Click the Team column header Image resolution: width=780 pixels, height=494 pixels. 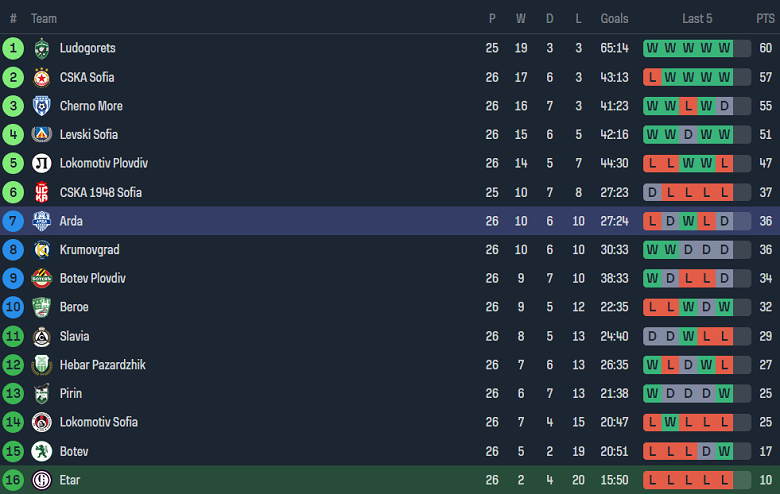[44, 18]
